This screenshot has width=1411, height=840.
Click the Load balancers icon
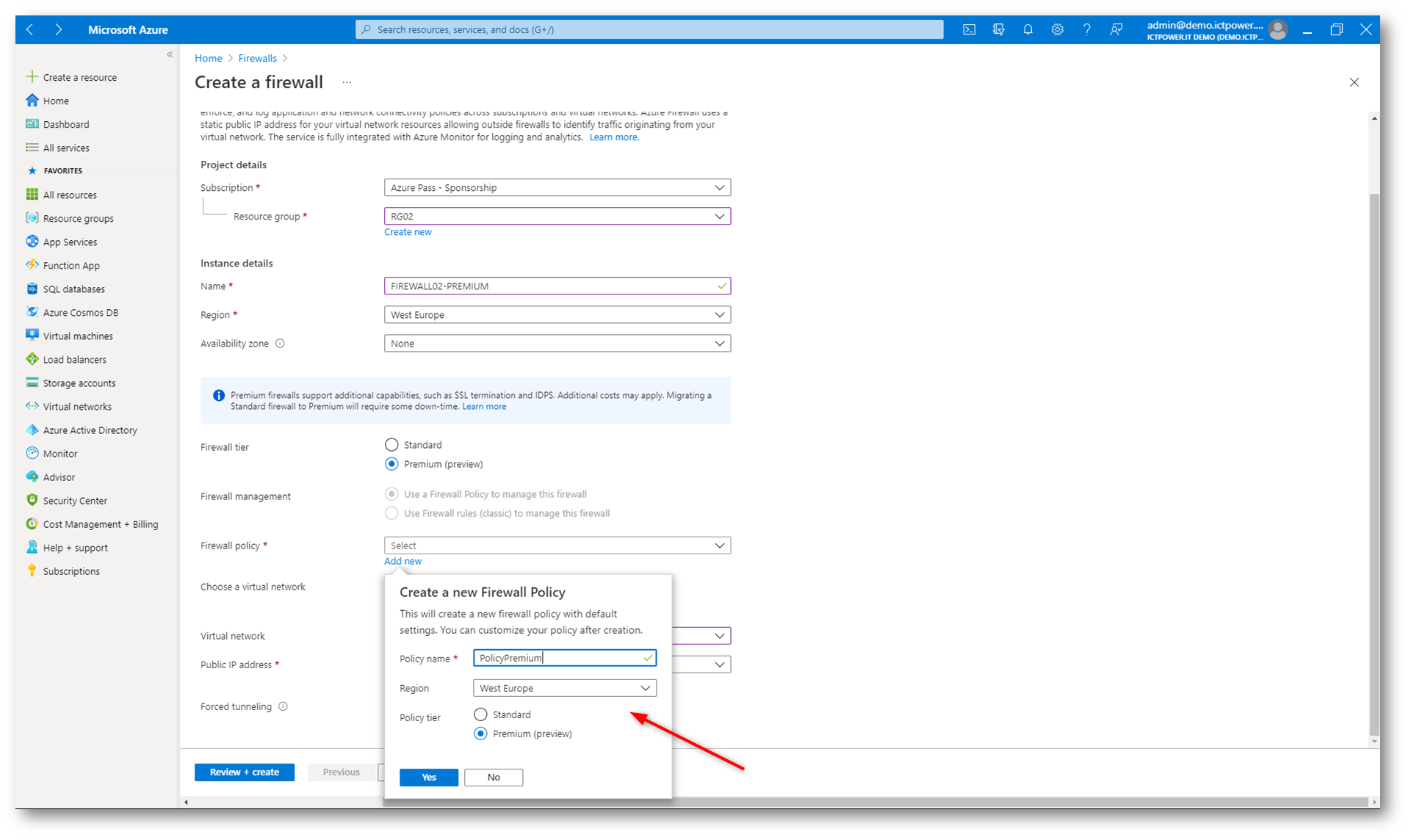(x=32, y=359)
